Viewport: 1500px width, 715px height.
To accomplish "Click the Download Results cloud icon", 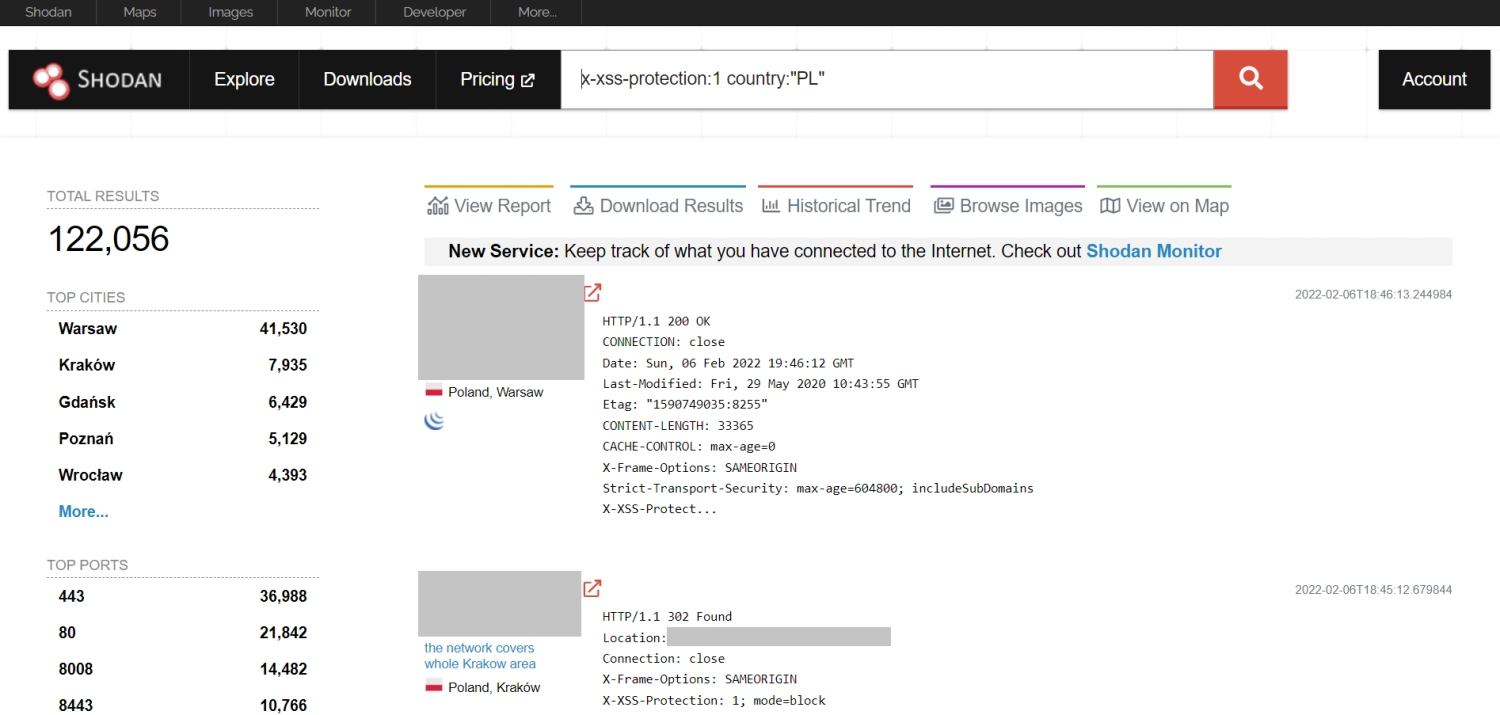I will pyautogui.click(x=583, y=206).
